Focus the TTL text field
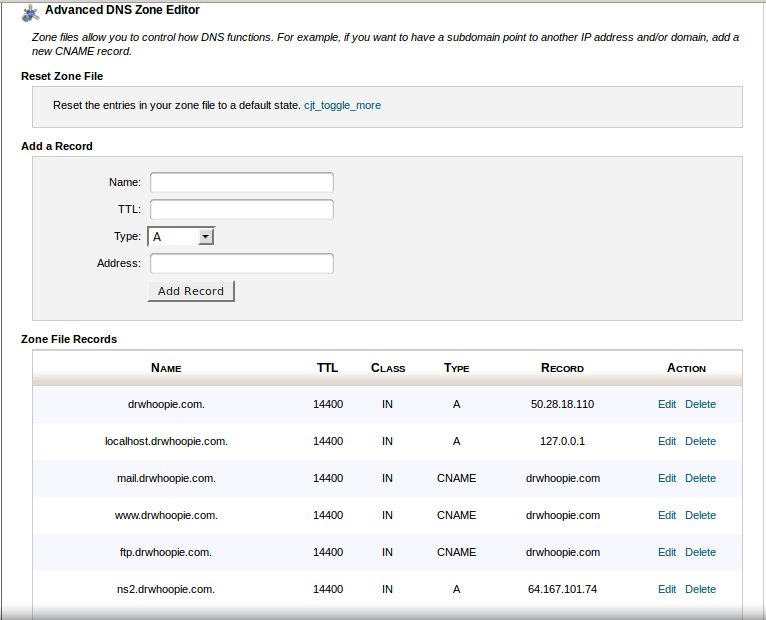 point(241,209)
